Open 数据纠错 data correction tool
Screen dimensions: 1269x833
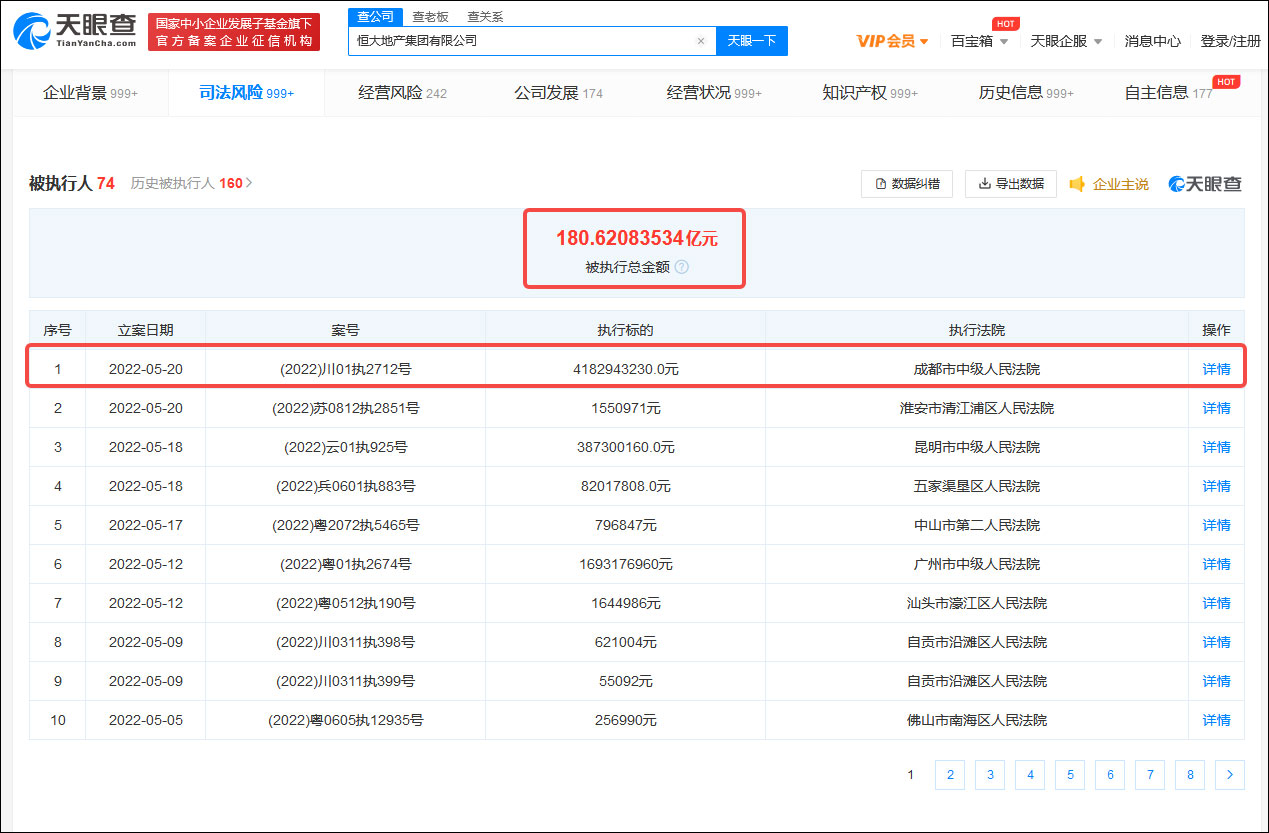(906, 183)
